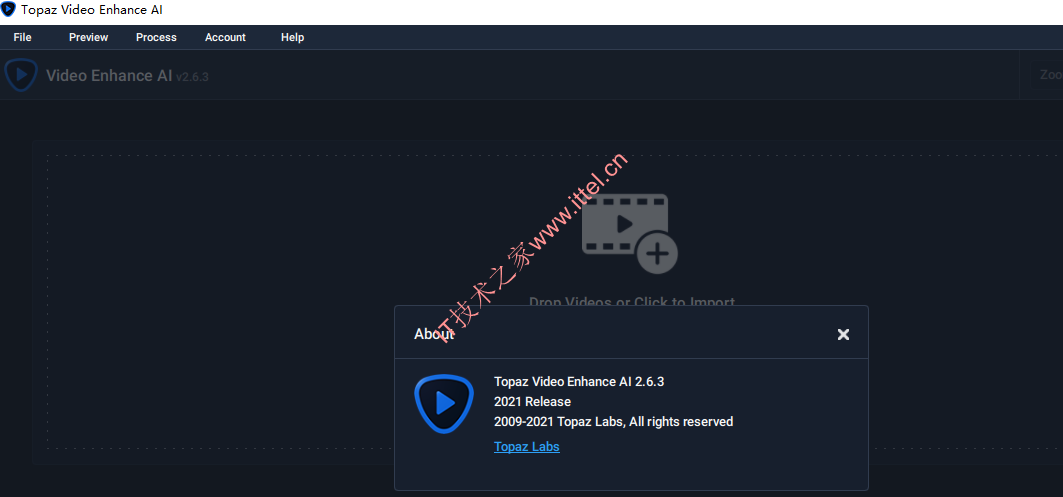The height and width of the screenshot is (497, 1063).
Task: Click the 'Topaz Video Enhance AI 2.6.3' text
Action: [579, 382]
